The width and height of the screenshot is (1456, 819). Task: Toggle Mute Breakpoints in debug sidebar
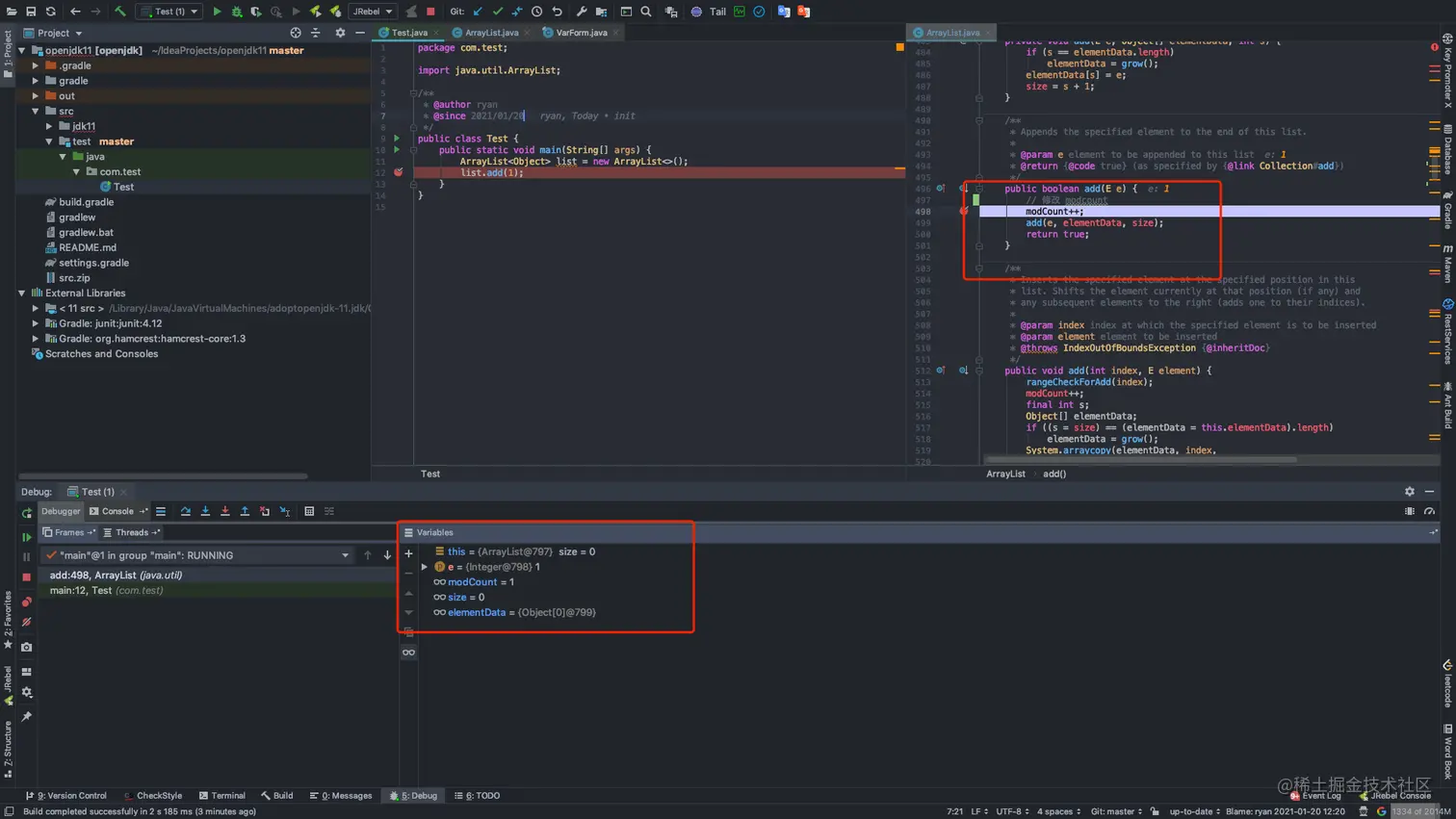[27, 622]
